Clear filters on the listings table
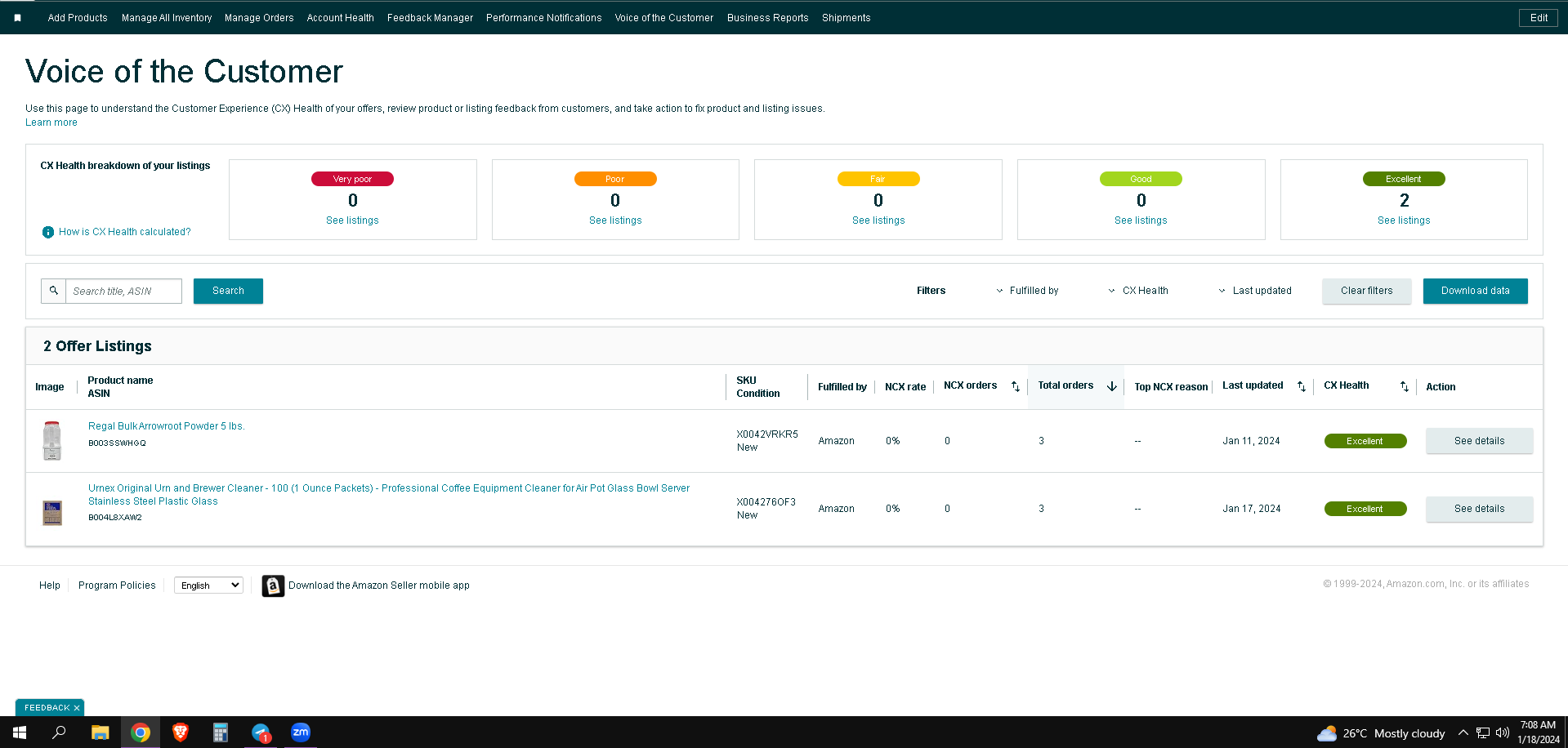This screenshot has height=748, width=1568. pyautogui.click(x=1366, y=291)
